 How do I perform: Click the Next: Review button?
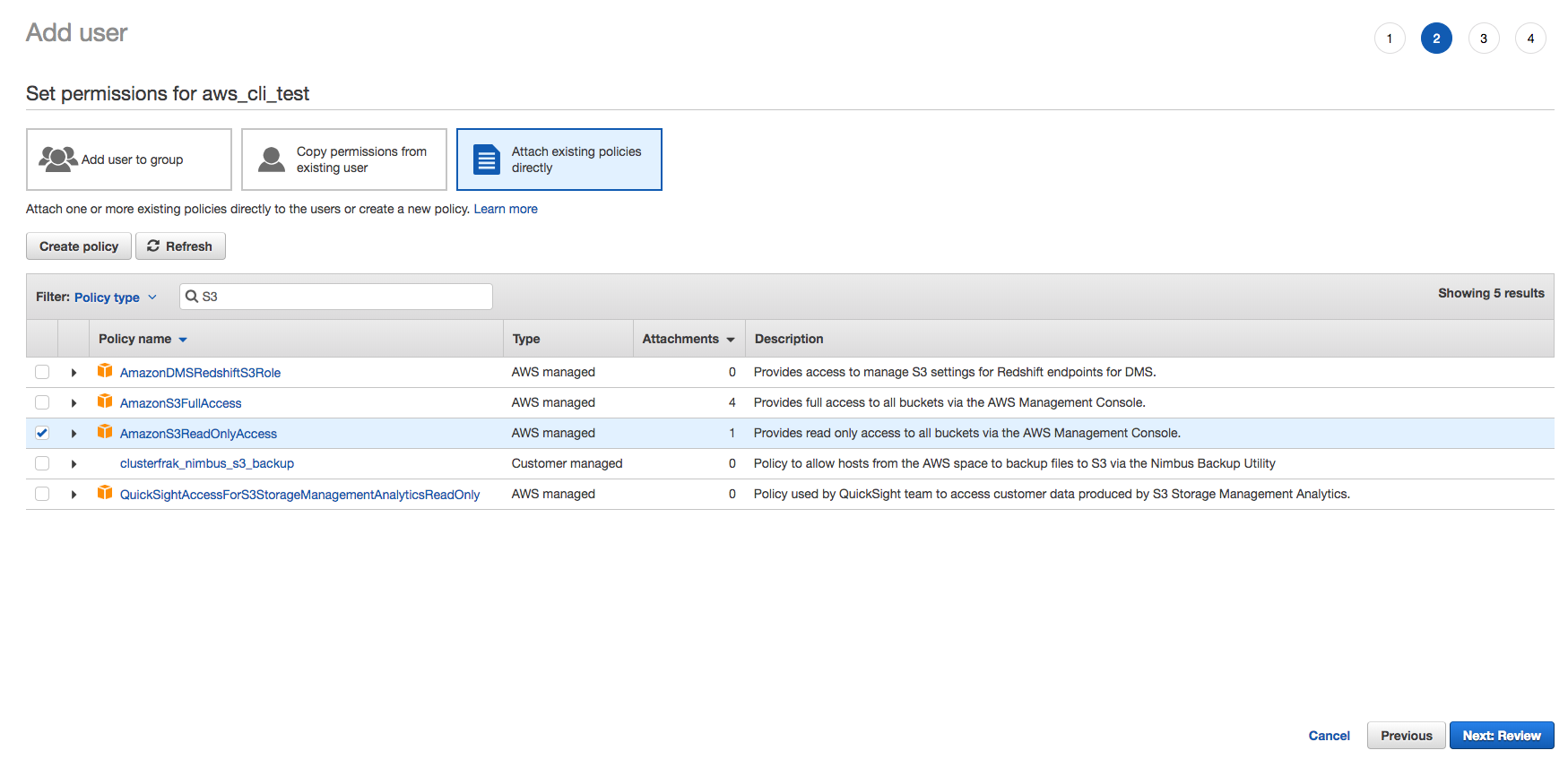pos(1502,736)
